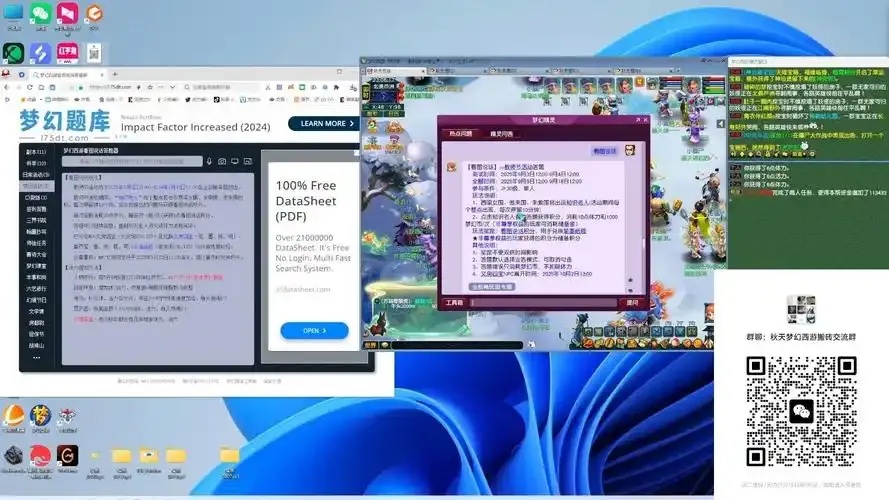
Task: Close the browser tab for the quiz site
Action: point(102,74)
